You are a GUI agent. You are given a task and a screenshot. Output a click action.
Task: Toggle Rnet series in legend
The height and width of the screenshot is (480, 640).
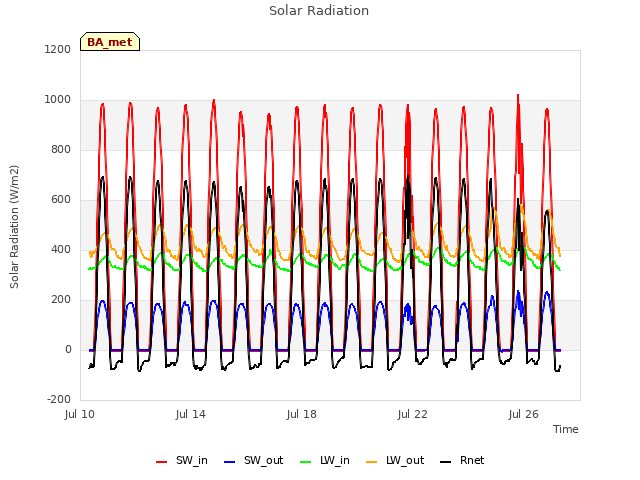coord(462,461)
